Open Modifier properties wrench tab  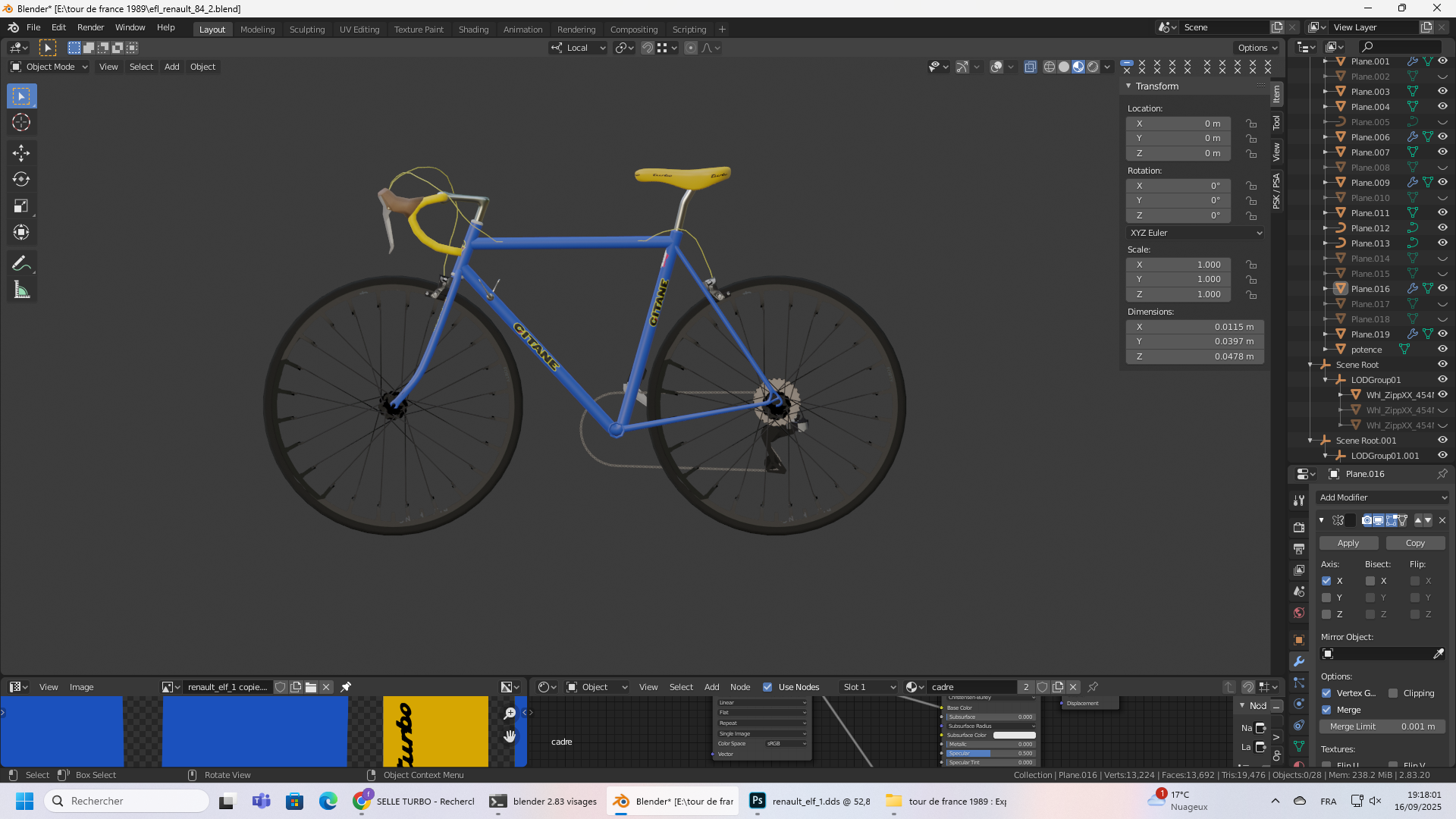1299,661
